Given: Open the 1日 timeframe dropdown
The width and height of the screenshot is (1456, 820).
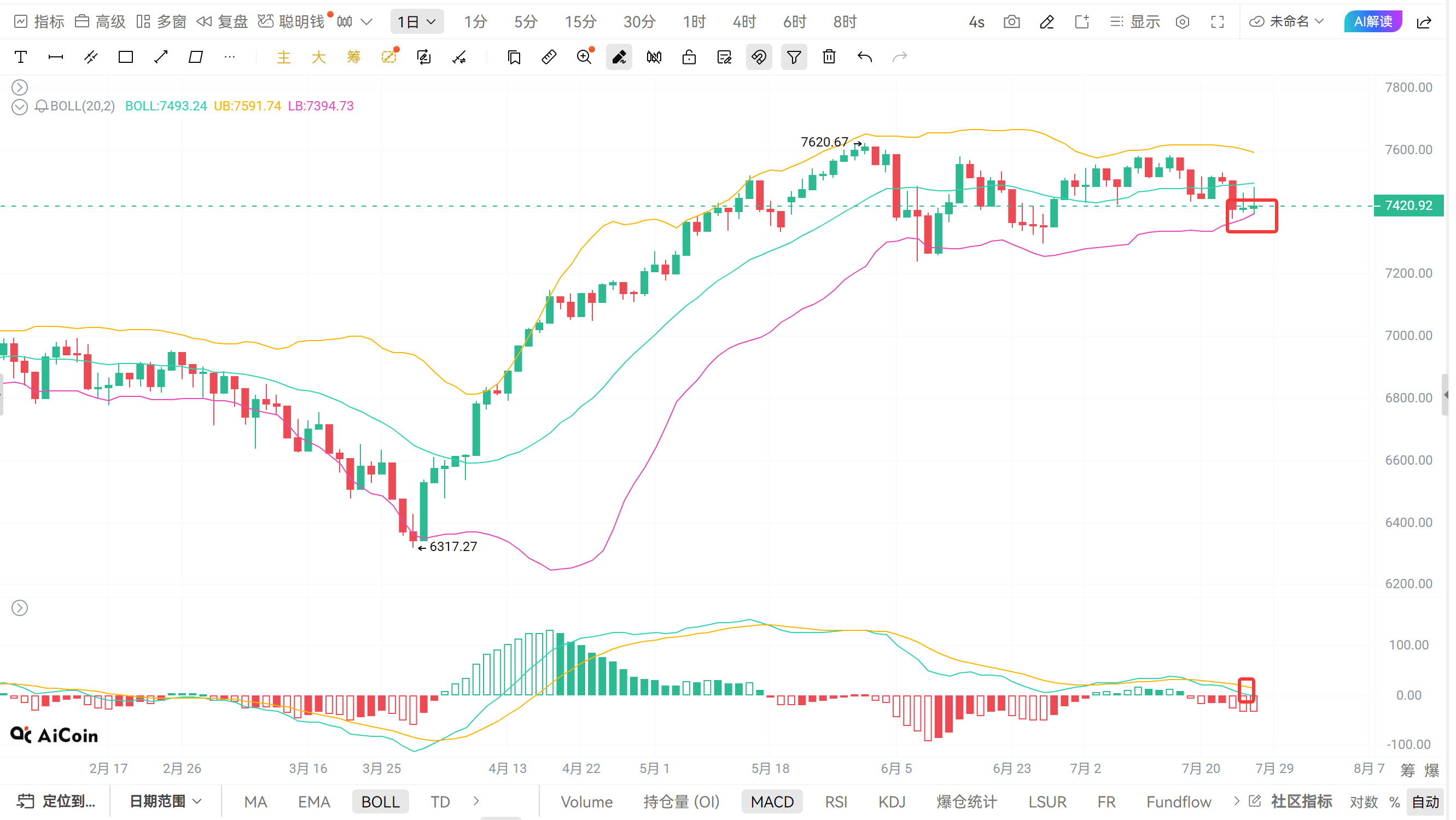Looking at the screenshot, I should tap(417, 22).
